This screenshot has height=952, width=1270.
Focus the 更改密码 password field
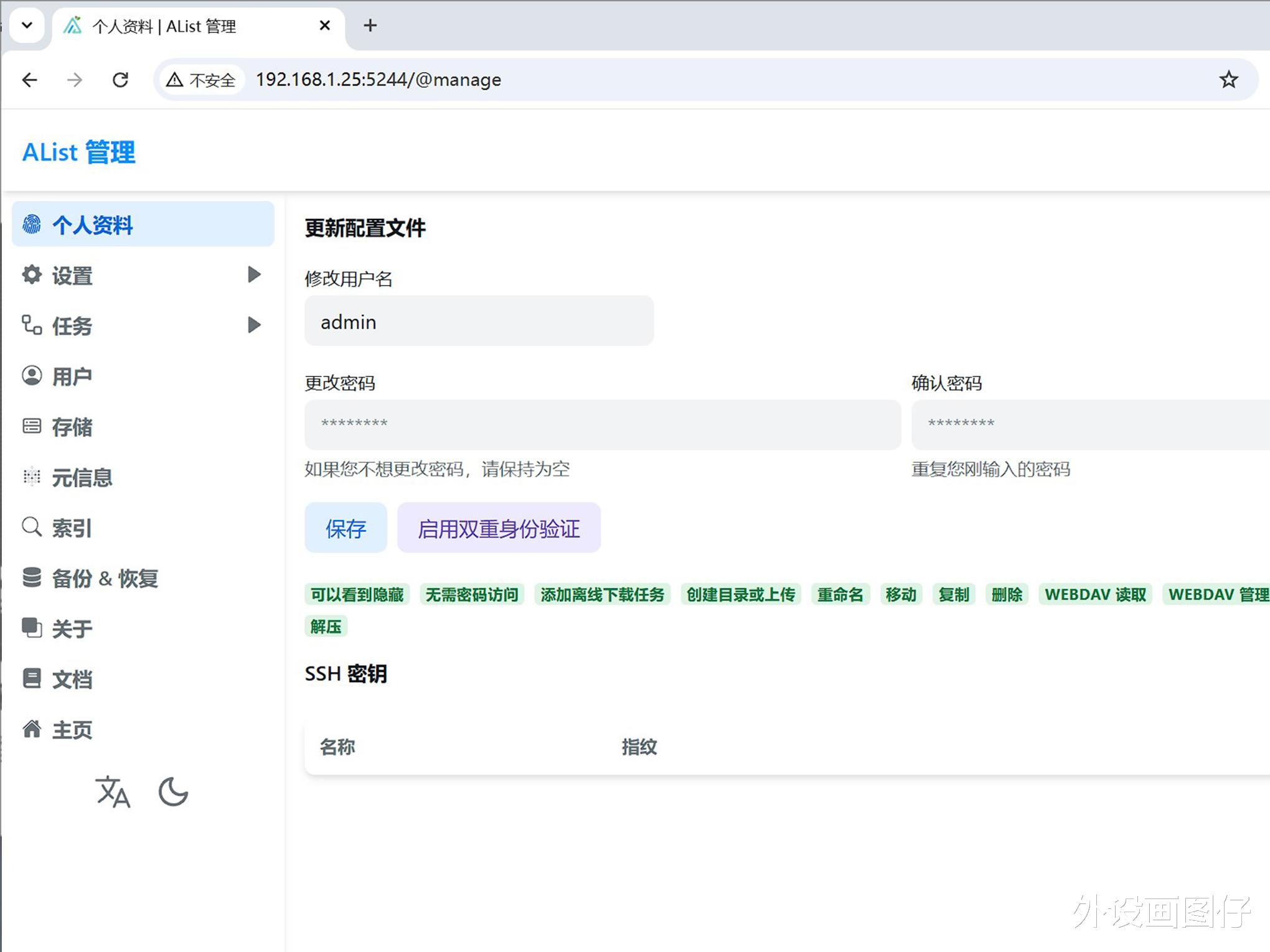tap(602, 424)
